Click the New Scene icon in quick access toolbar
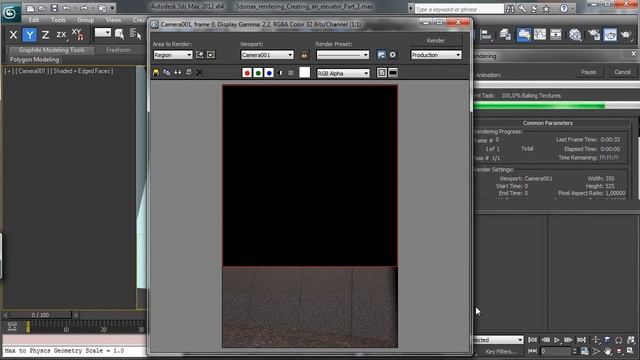 [x=30, y=8]
